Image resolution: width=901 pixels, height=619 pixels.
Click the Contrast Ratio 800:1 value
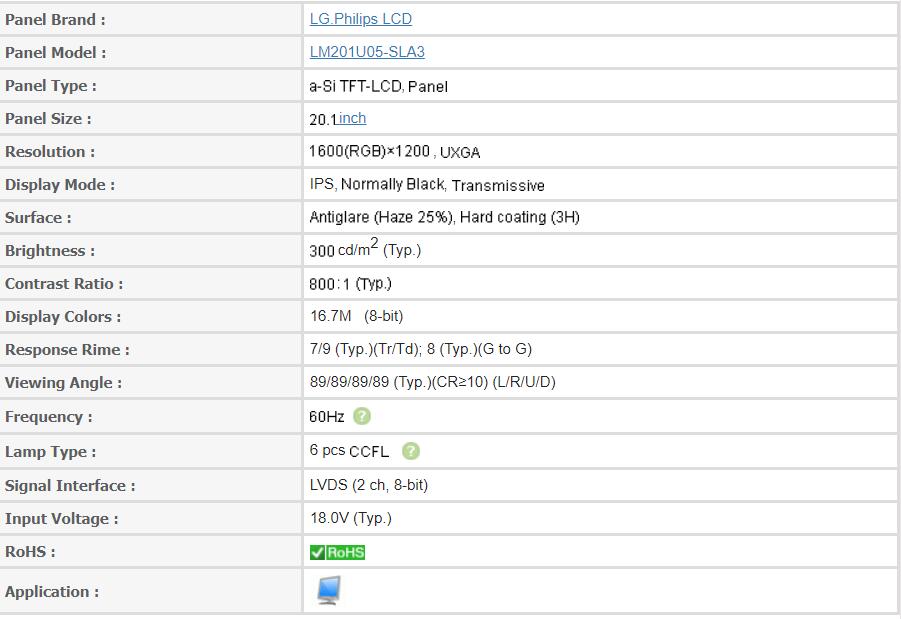(x=350, y=284)
